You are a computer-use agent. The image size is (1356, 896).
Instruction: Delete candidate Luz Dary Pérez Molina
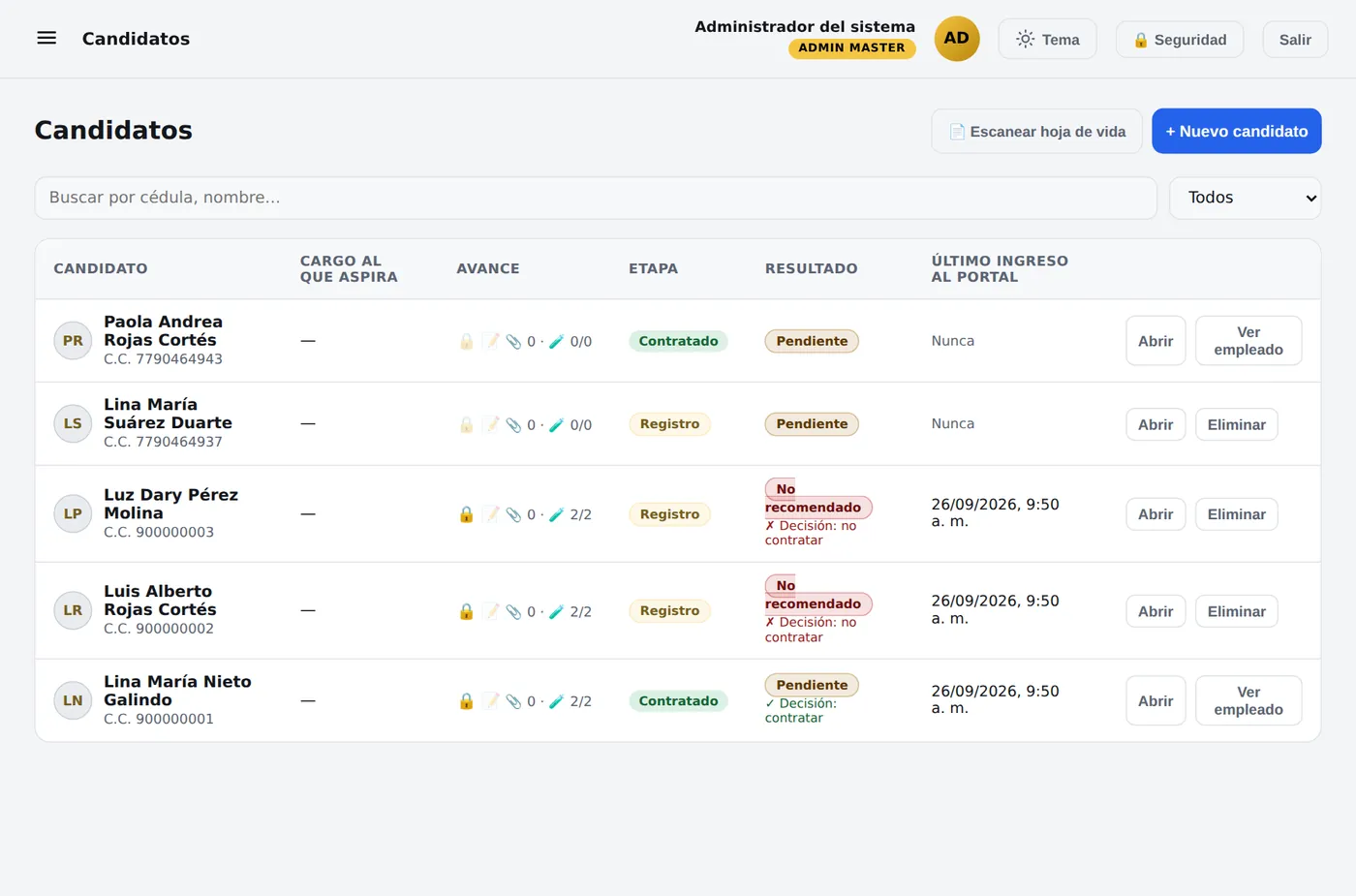coord(1237,514)
